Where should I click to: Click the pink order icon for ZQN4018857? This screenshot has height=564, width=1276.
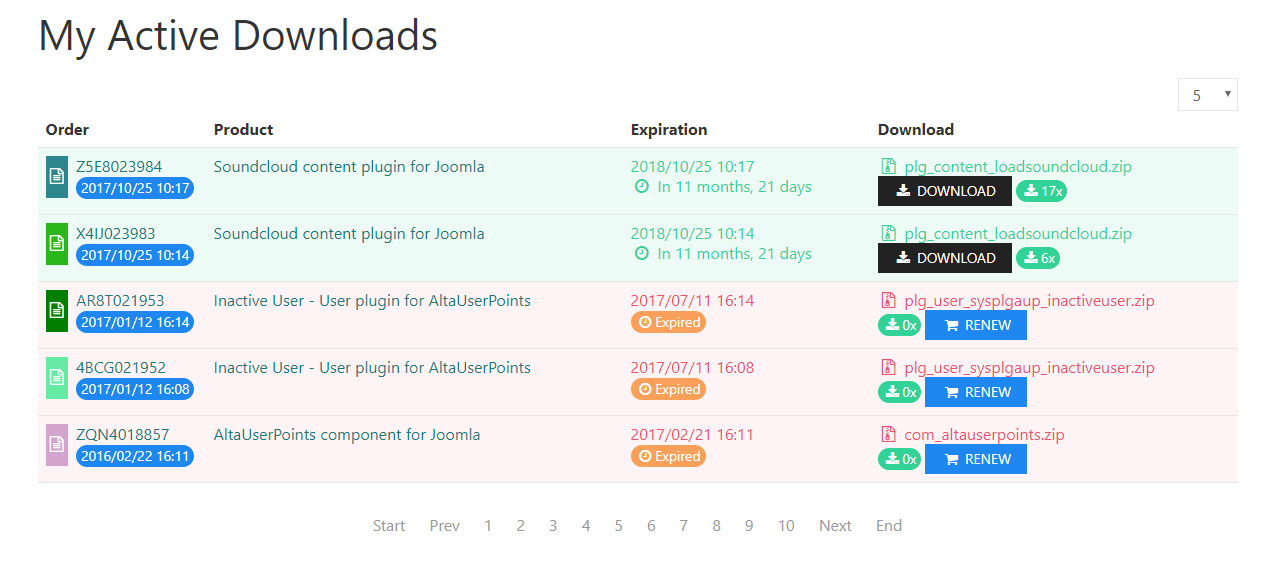tap(57, 445)
